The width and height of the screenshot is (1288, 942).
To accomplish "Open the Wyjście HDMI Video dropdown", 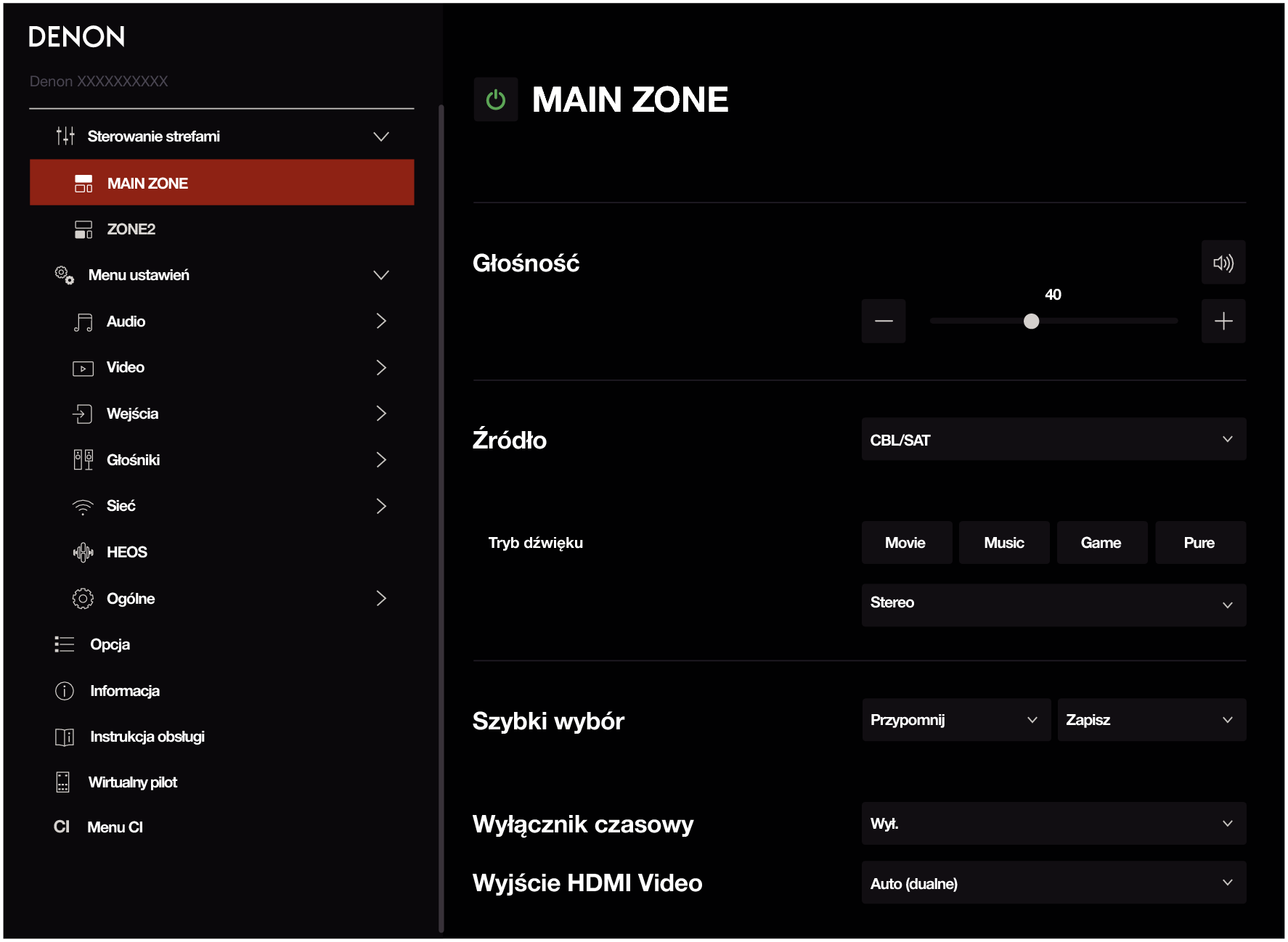I will tap(1053, 882).
